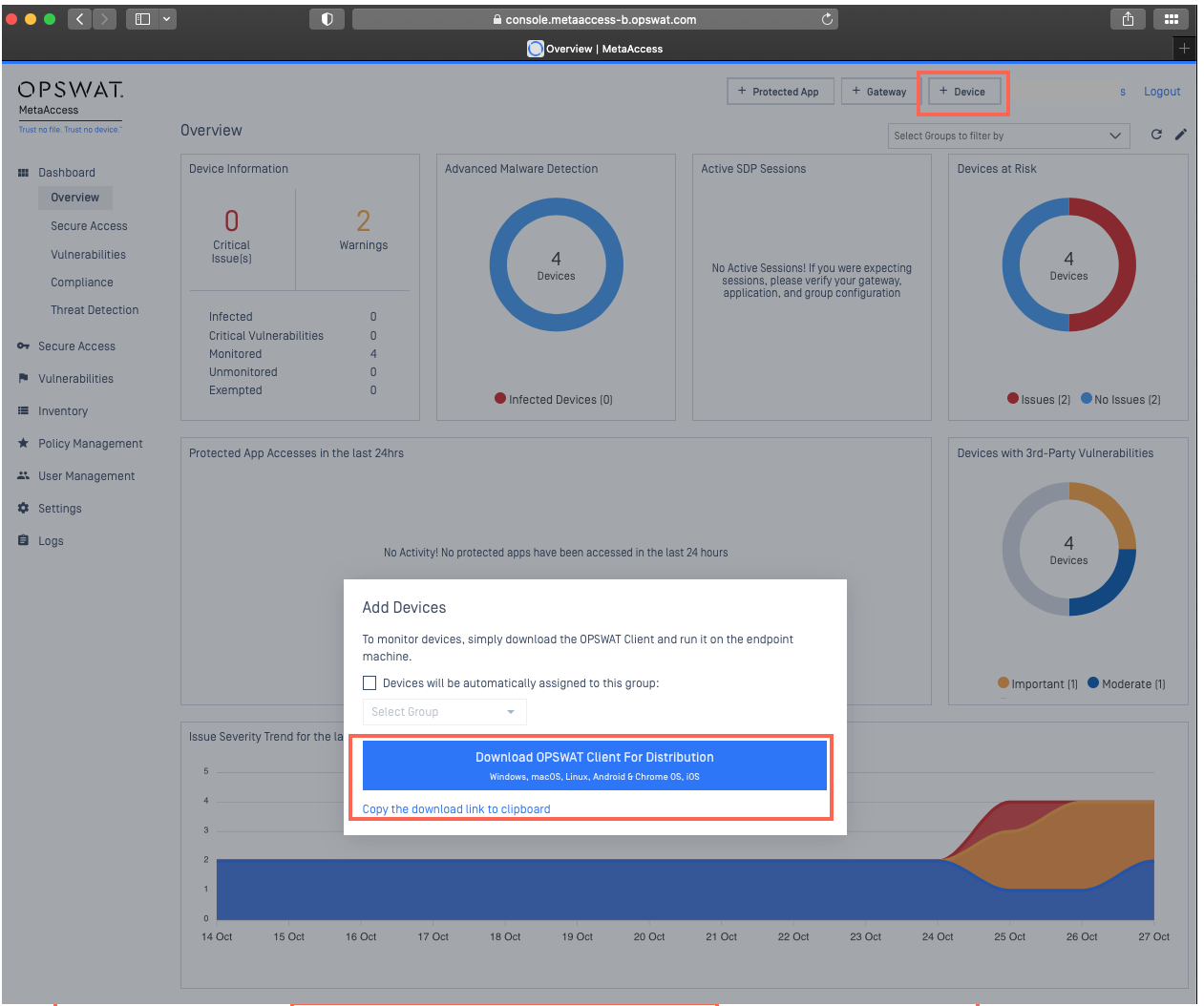Click the Secure Access key icon
This screenshot has width=1204, height=1006.
pos(23,346)
